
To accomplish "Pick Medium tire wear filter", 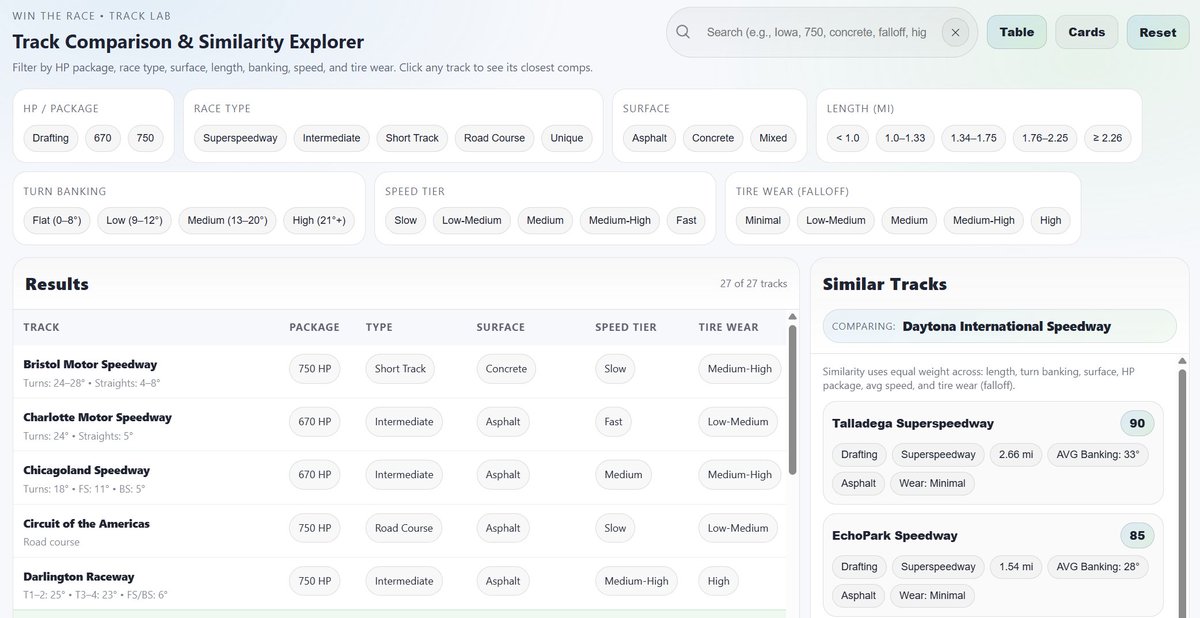I will point(909,220).
